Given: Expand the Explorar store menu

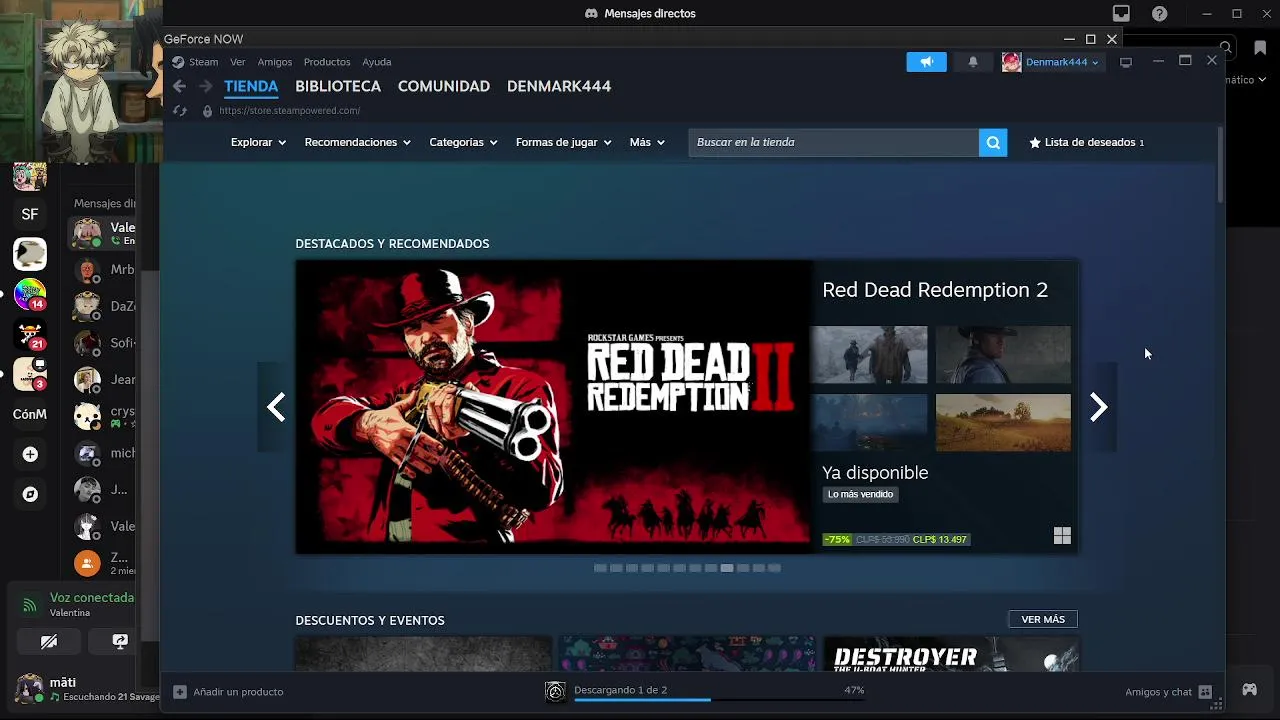Looking at the screenshot, I should pyautogui.click(x=258, y=142).
